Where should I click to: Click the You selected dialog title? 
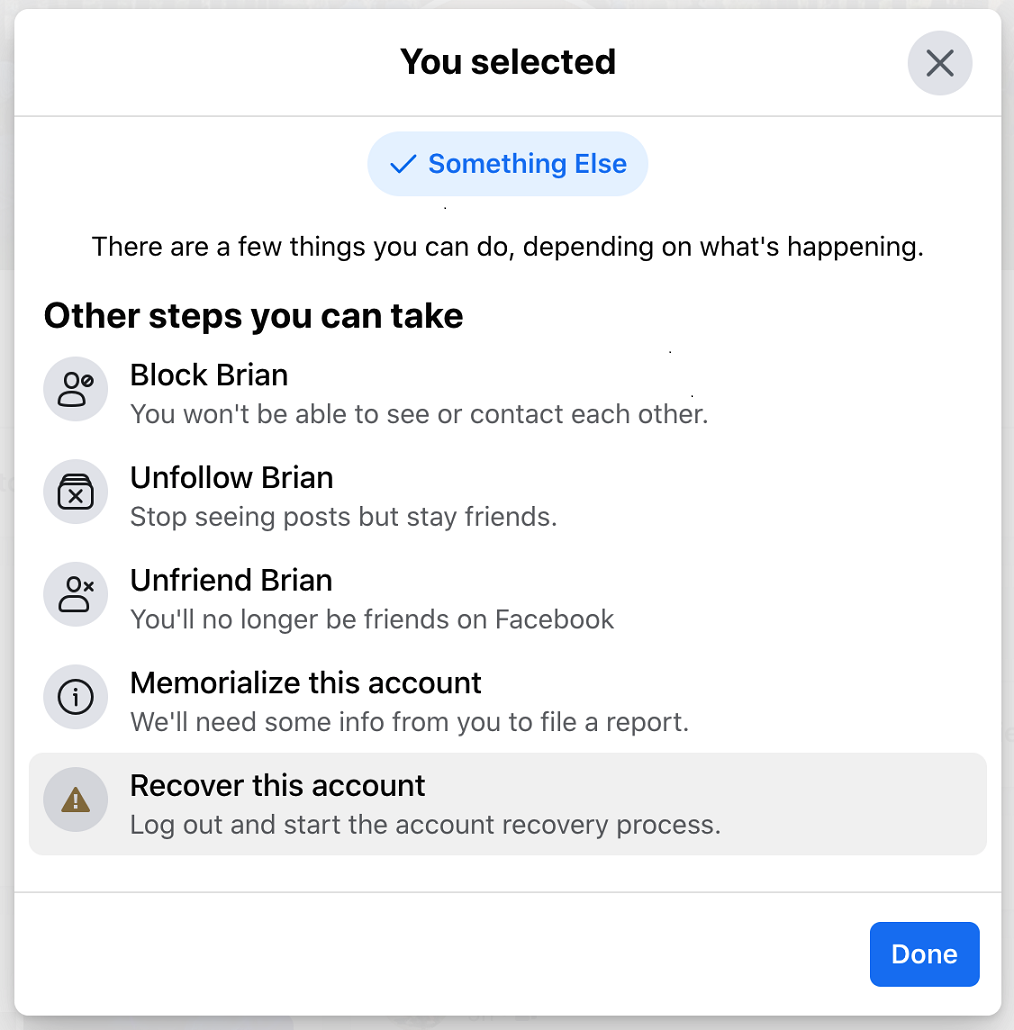tap(507, 62)
